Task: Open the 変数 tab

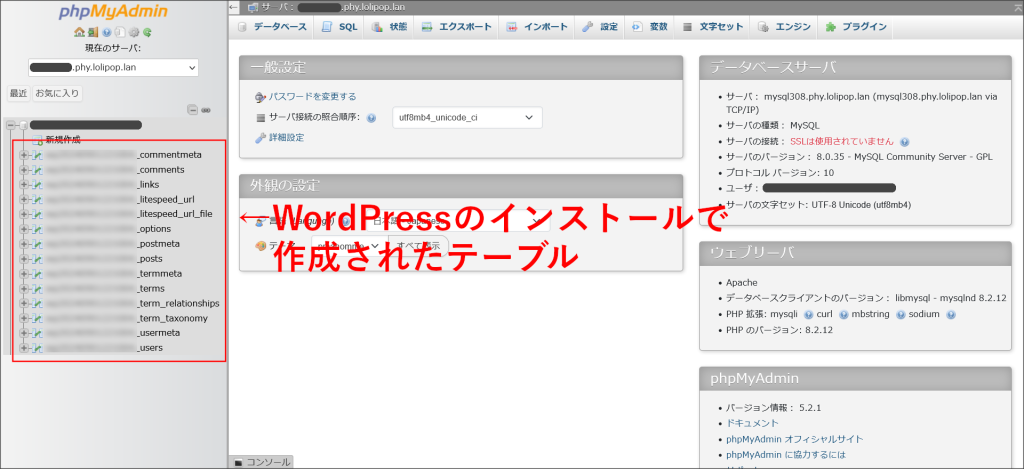Action: click(x=650, y=27)
